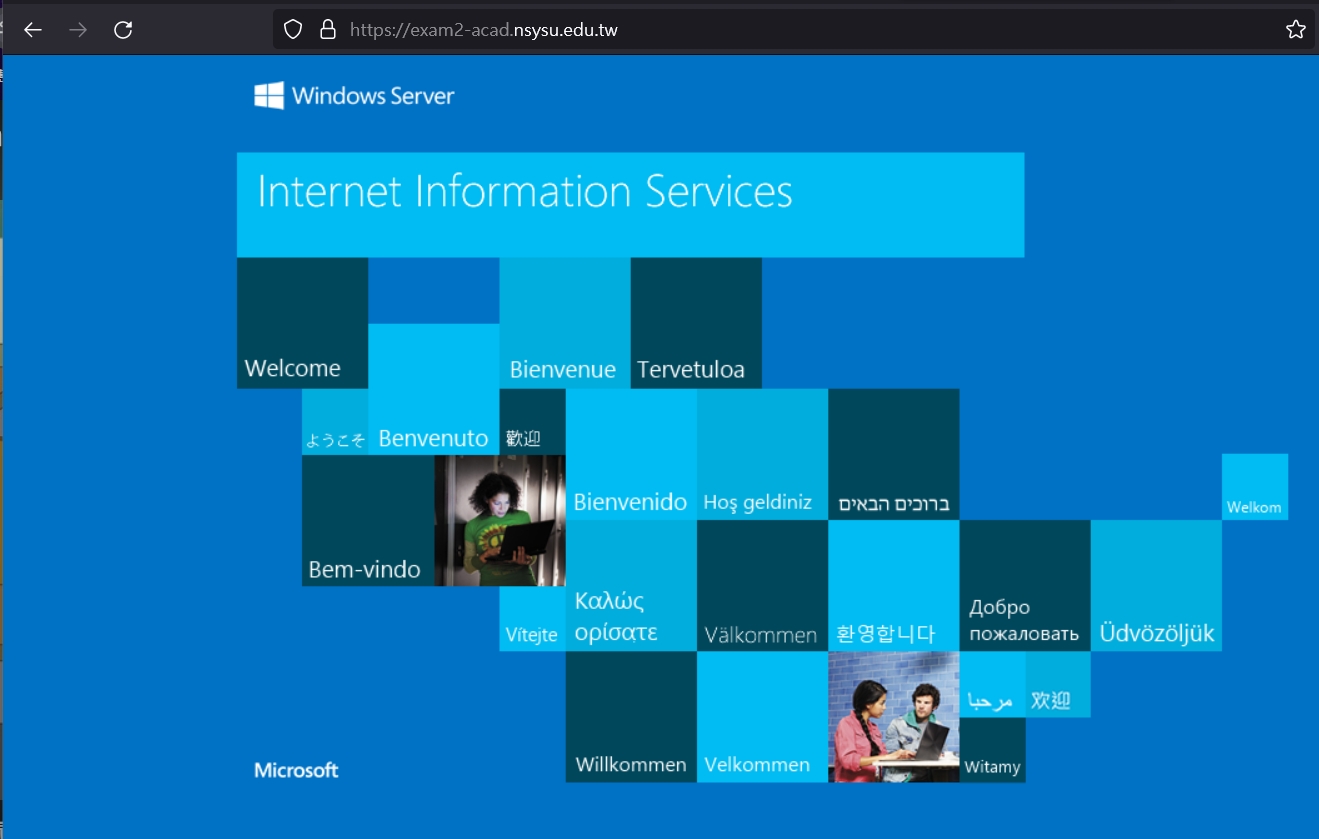The width and height of the screenshot is (1319, 839).
Task: Click the photo of two people at a laptop
Action: point(894,717)
